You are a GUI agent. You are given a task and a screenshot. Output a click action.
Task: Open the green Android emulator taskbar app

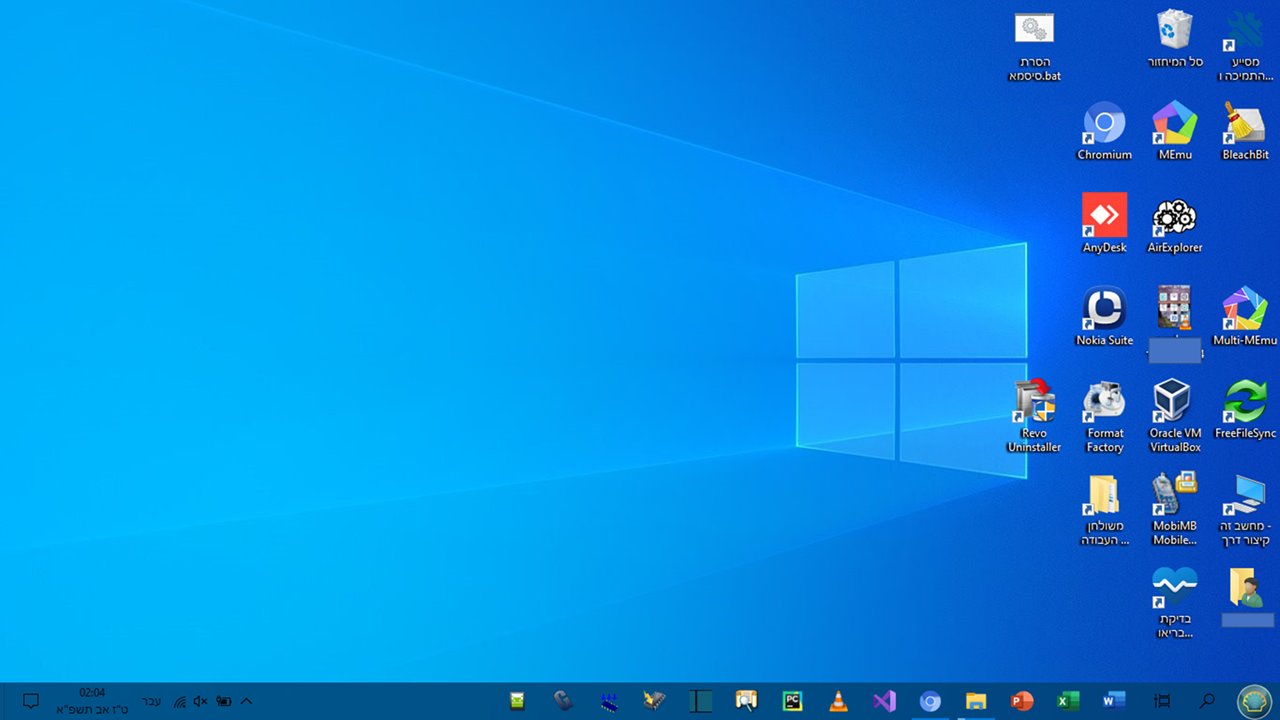point(517,701)
